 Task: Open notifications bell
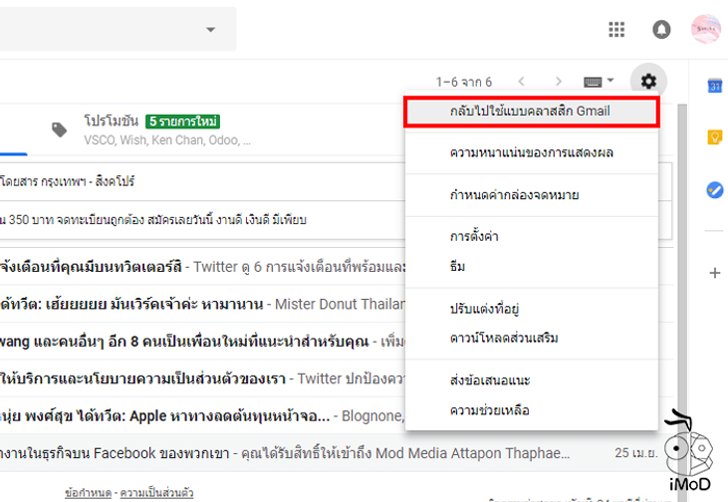[661, 30]
